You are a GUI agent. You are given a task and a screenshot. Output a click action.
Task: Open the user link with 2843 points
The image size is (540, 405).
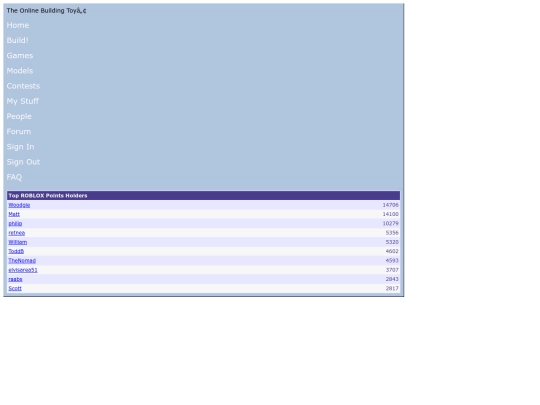click(15, 279)
